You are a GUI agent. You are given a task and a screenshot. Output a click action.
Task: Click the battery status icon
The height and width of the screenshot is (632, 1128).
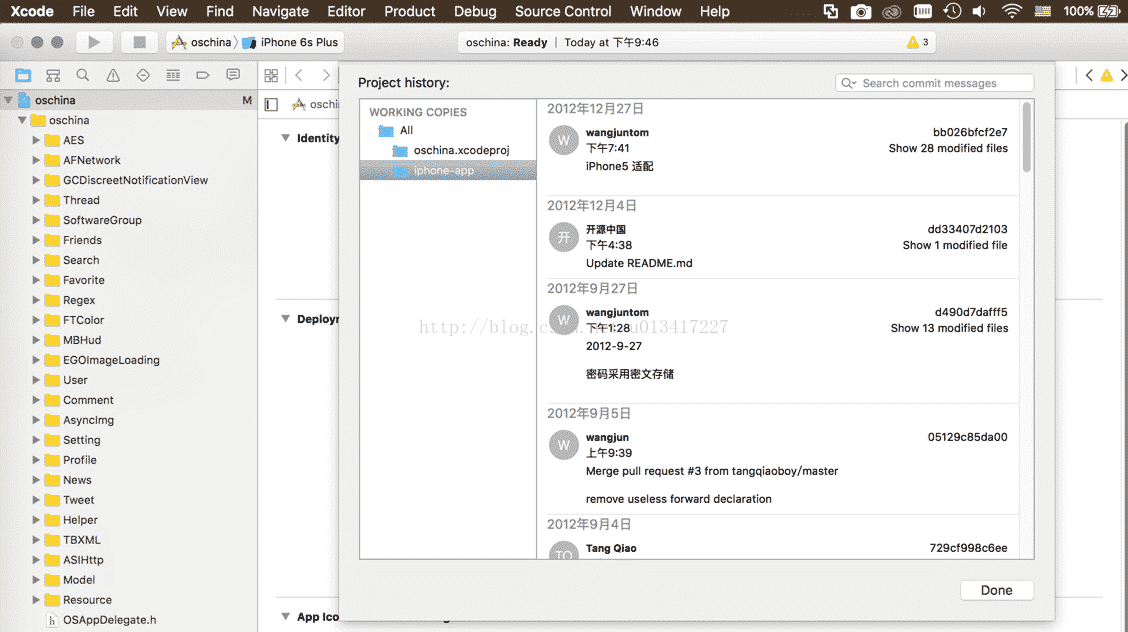[1109, 12]
